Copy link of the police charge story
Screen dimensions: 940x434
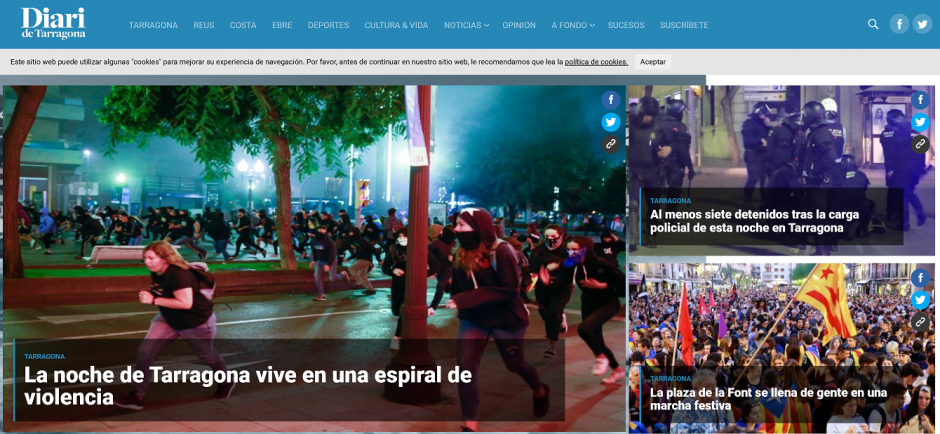pos(920,144)
